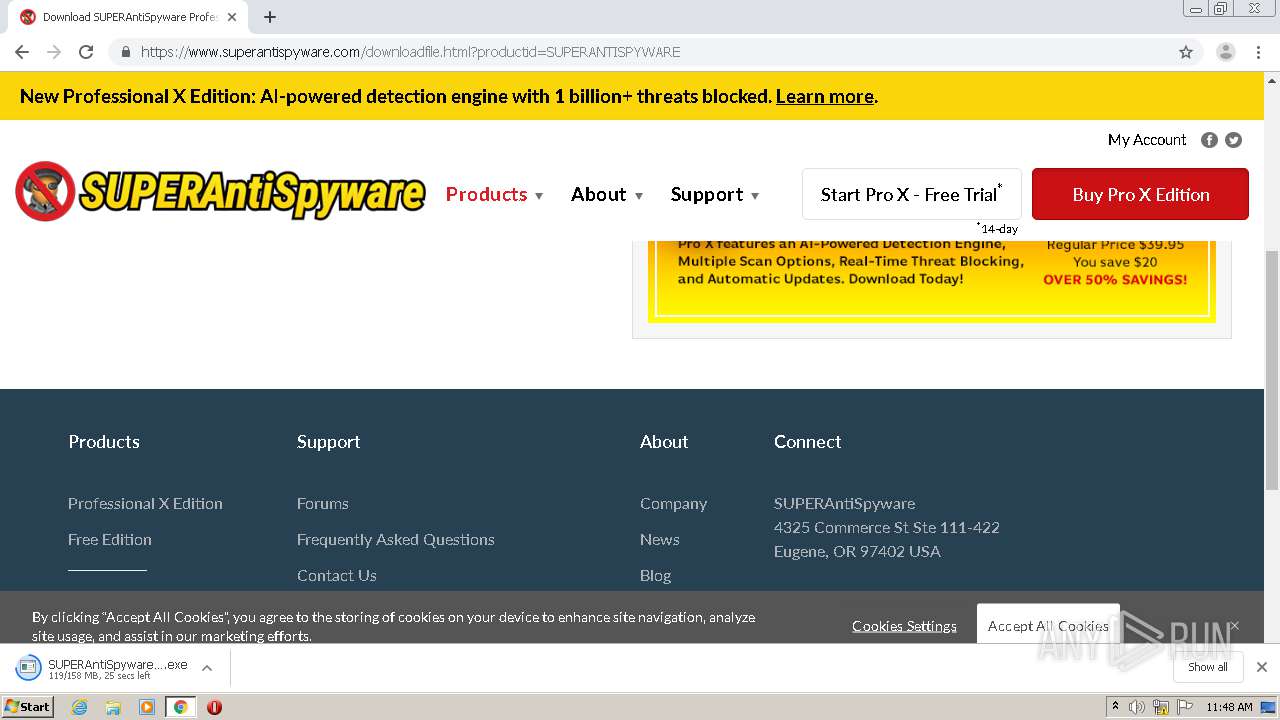Open network tray icon
Image resolution: width=1280 pixels, height=720 pixels.
point(1161,707)
